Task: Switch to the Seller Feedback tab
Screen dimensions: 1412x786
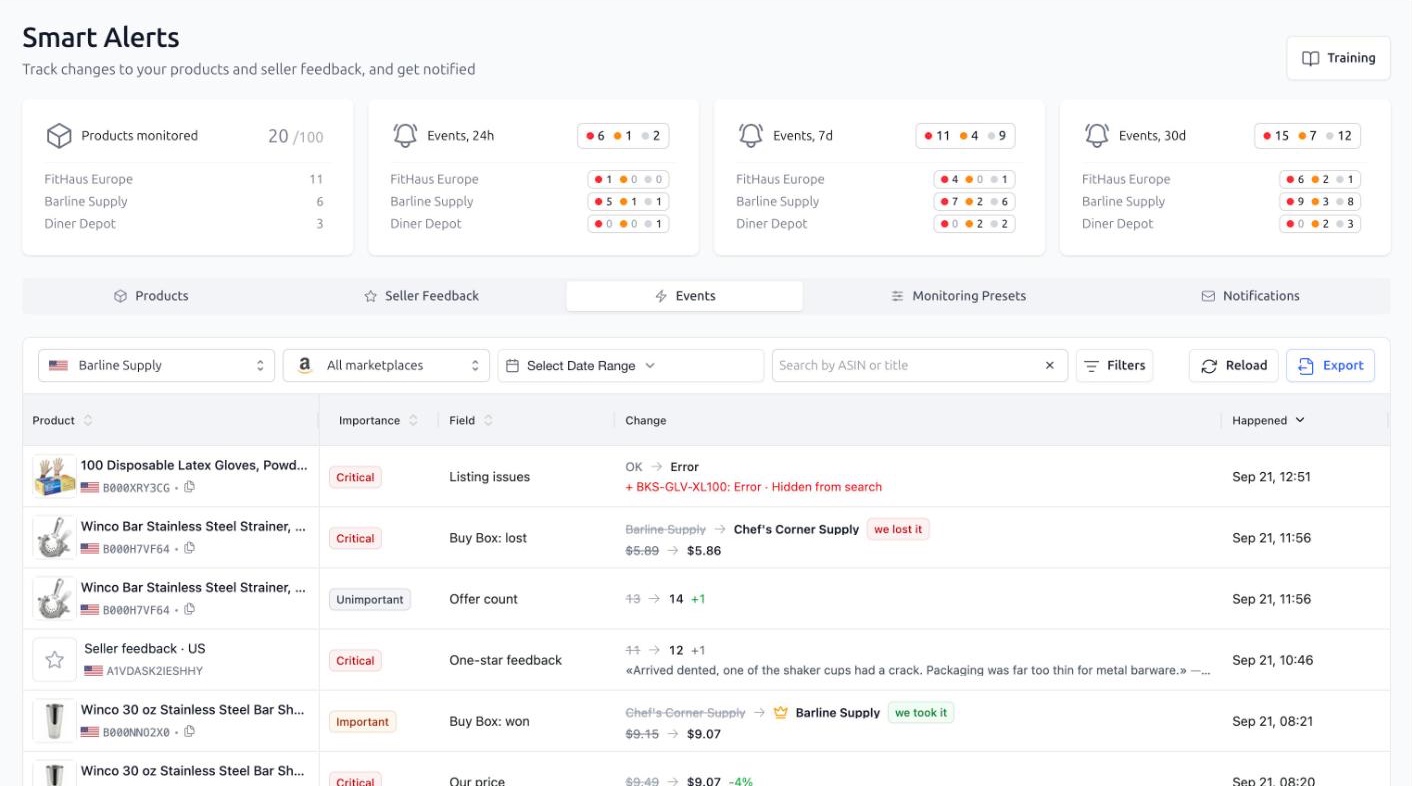Action: tap(421, 296)
